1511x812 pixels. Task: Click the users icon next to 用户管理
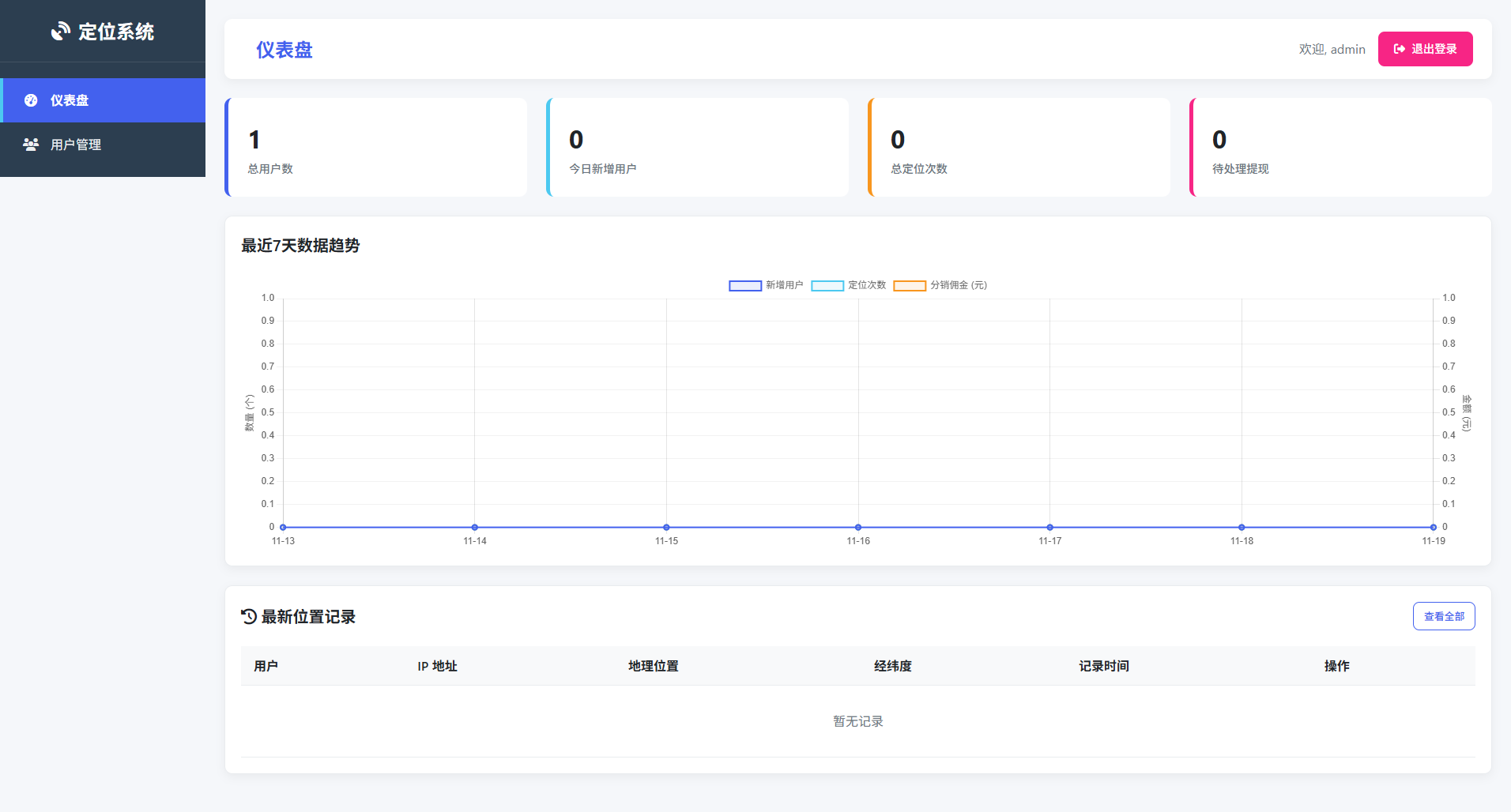(30, 145)
